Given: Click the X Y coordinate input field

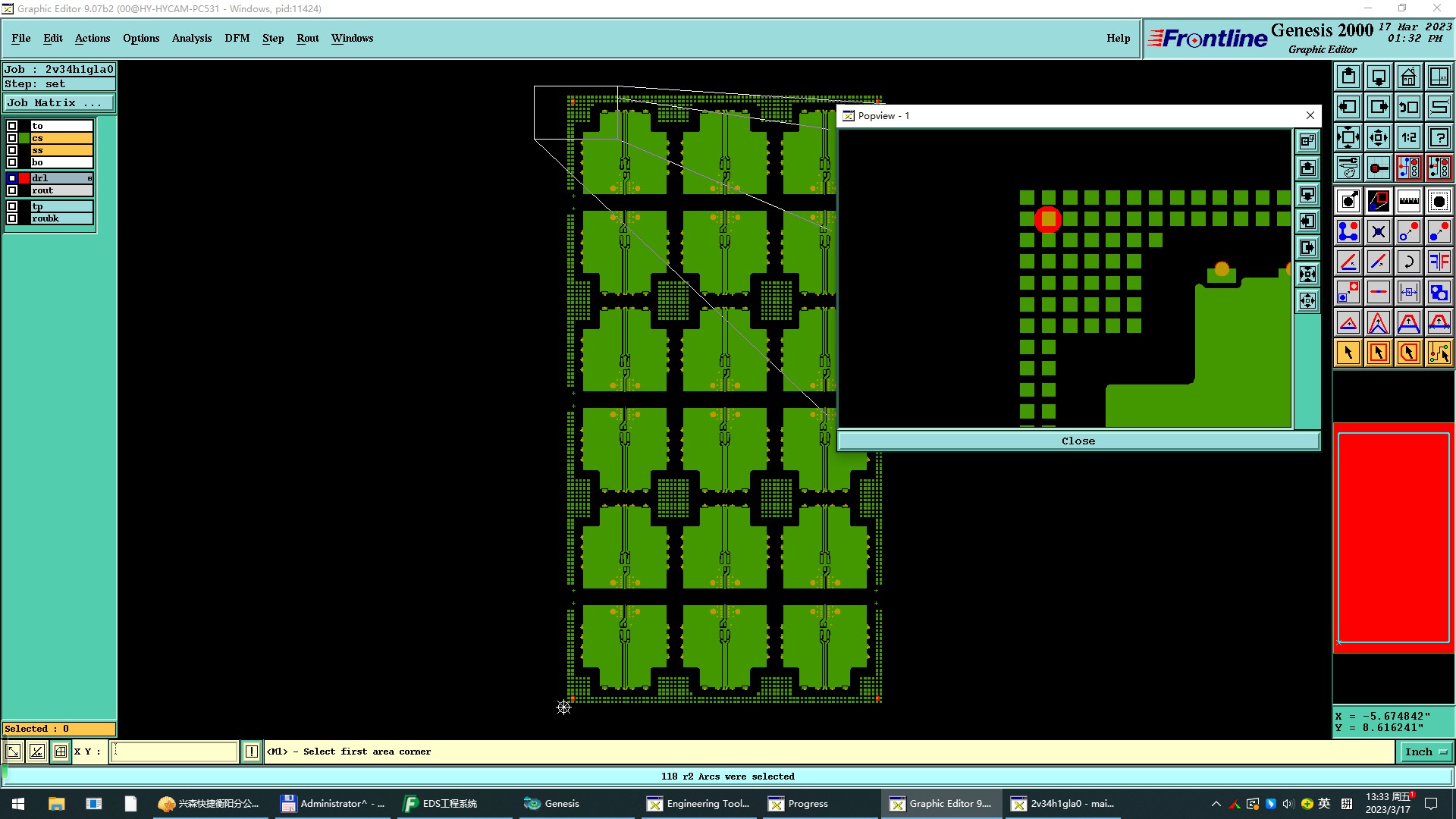Looking at the screenshot, I should pyautogui.click(x=174, y=752).
